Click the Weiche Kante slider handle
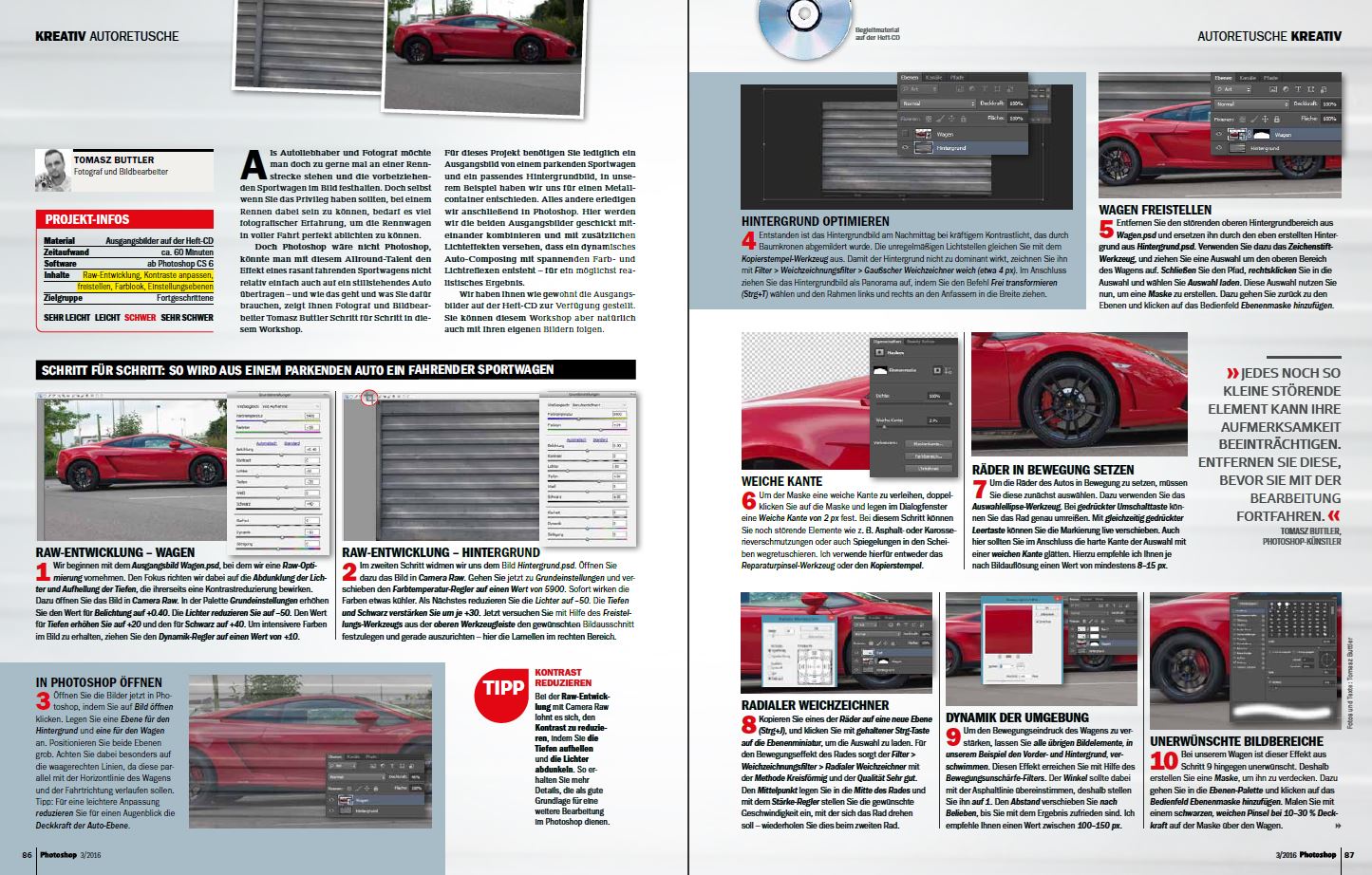The height and width of the screenshot is (875, 1372). [x=884, y=427]
